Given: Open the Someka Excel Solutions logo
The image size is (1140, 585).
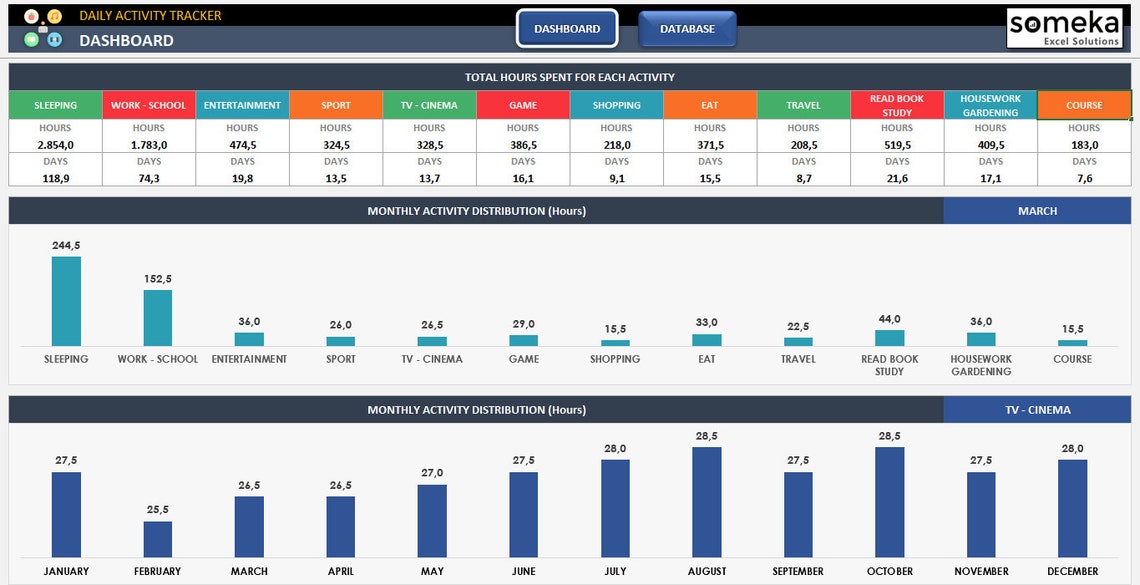Looking at the screenshot, I should coord(1065,28).
